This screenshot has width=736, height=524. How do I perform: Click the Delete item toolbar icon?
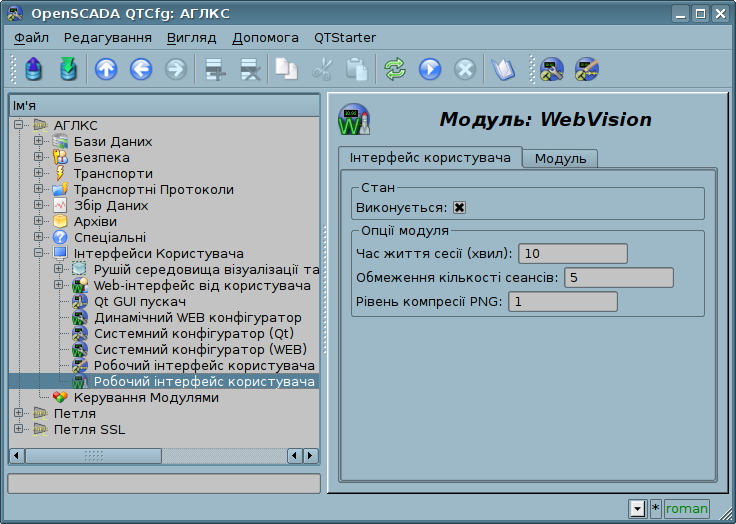[x=250, y=69]
